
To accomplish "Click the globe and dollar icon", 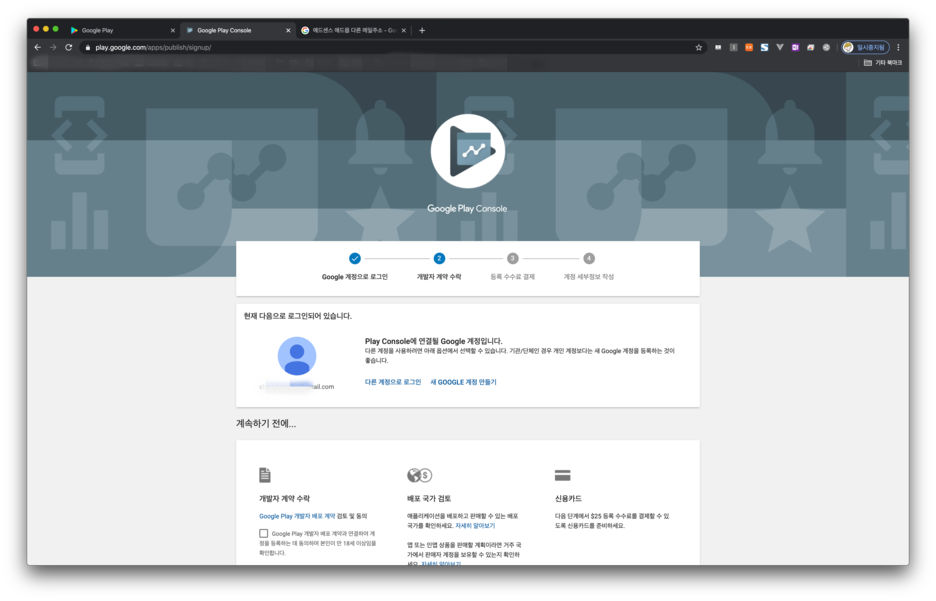I will pos(419,475).
